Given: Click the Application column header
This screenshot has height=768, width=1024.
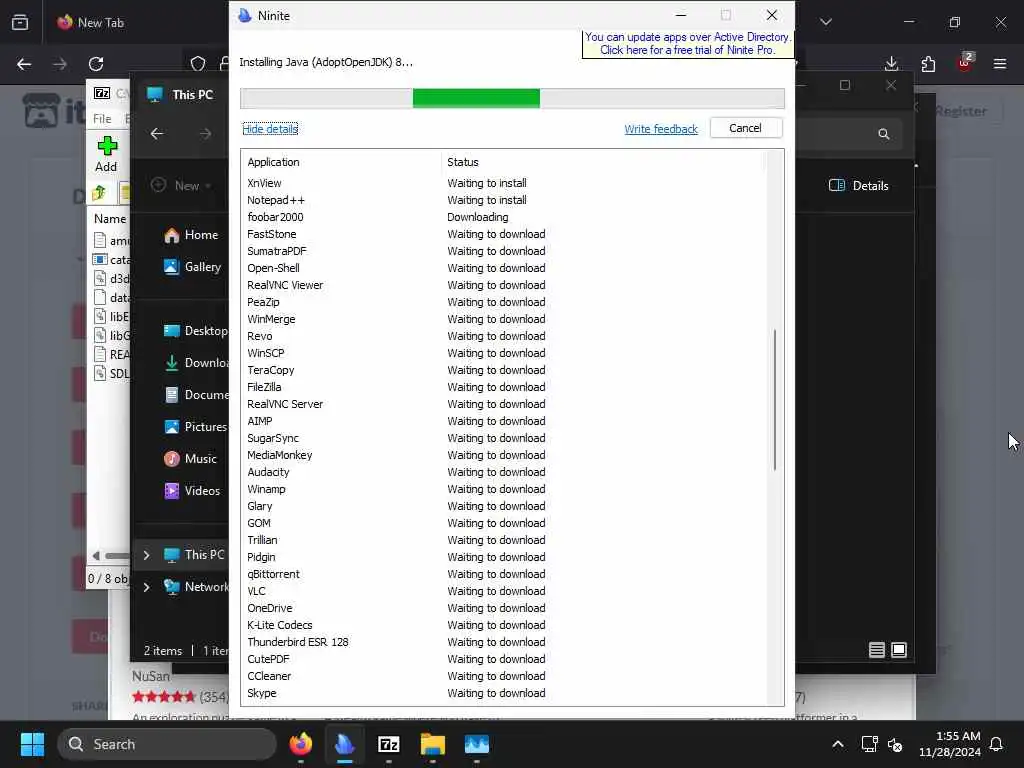Looking at the screenshot, I should tap(342, 162).
